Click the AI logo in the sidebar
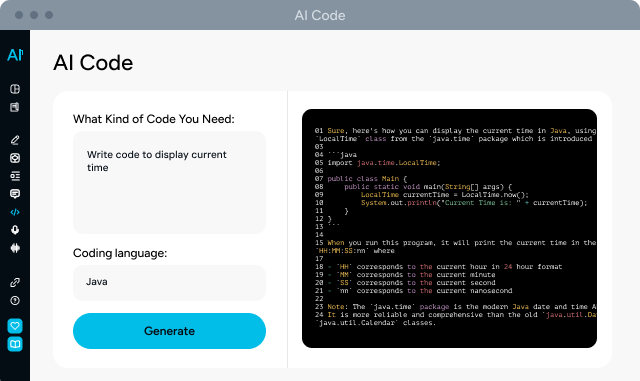 tap(15, 55)
